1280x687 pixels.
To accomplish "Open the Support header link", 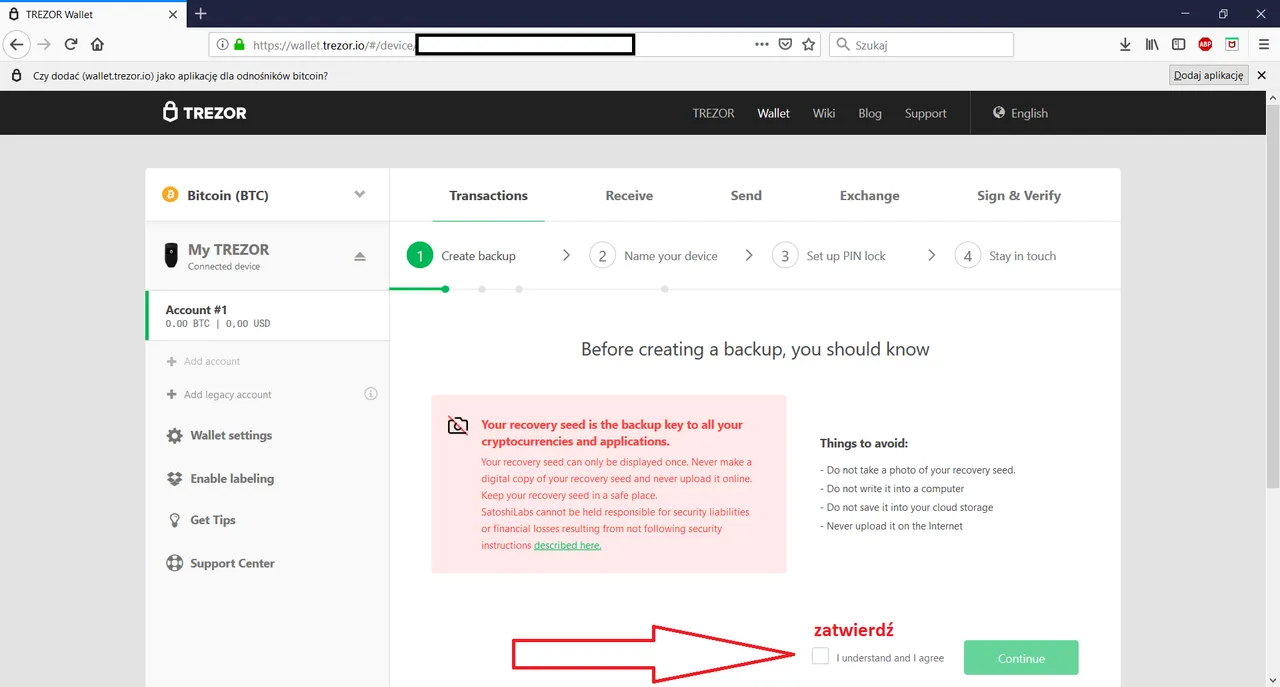I will 925,113.
